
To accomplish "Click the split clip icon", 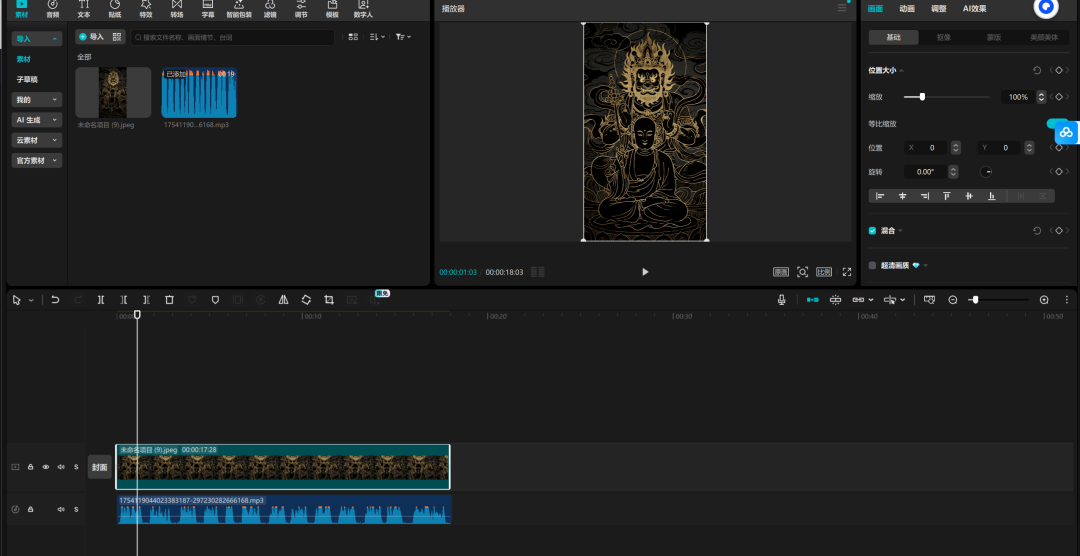I will 101,300.
